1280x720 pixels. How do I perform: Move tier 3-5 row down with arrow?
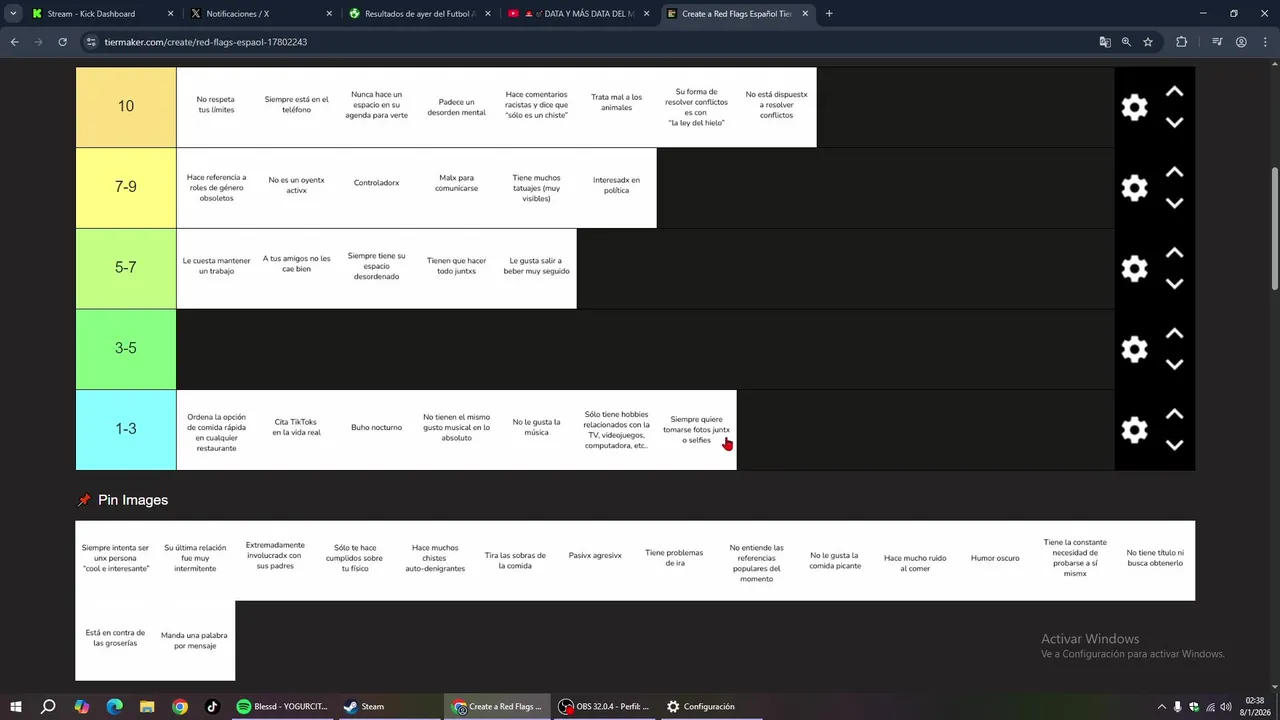point(1175,364)
